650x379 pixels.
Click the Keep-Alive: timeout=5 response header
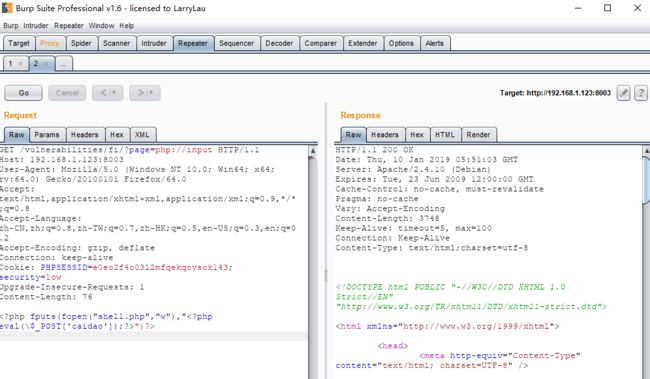pyautogui.click(x=413, y=228)
